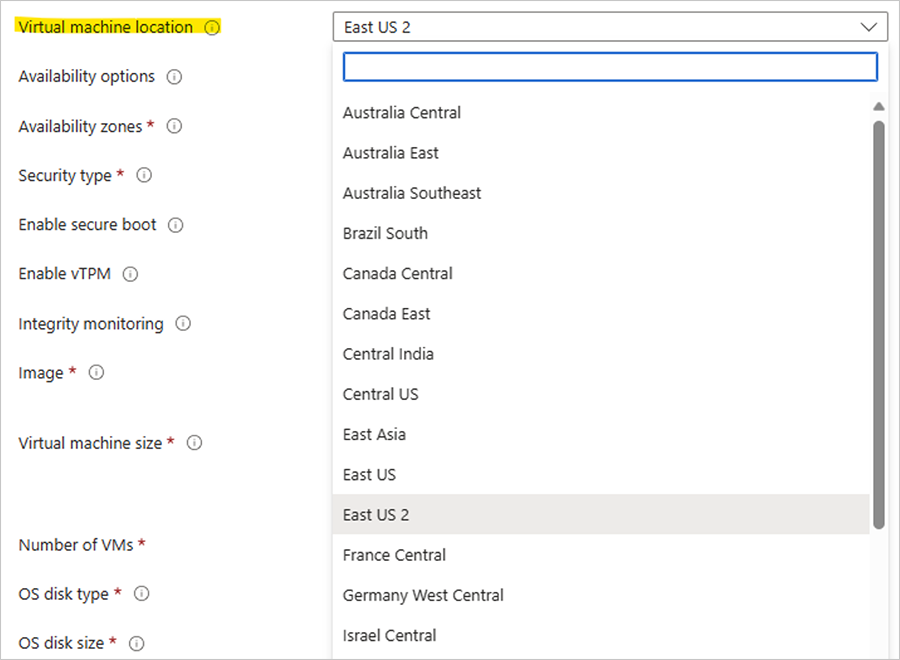Click info icon beside Integrity monitoring
900x660 pixels.
(183, 324)
